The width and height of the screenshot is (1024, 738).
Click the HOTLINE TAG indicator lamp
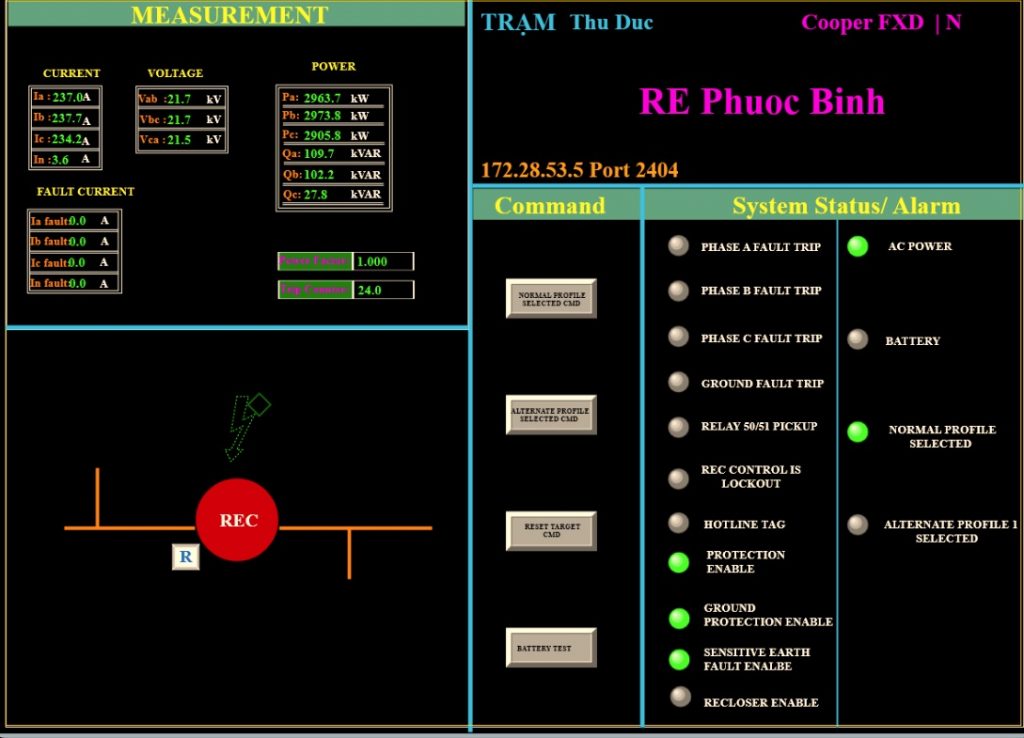[678, 523]
